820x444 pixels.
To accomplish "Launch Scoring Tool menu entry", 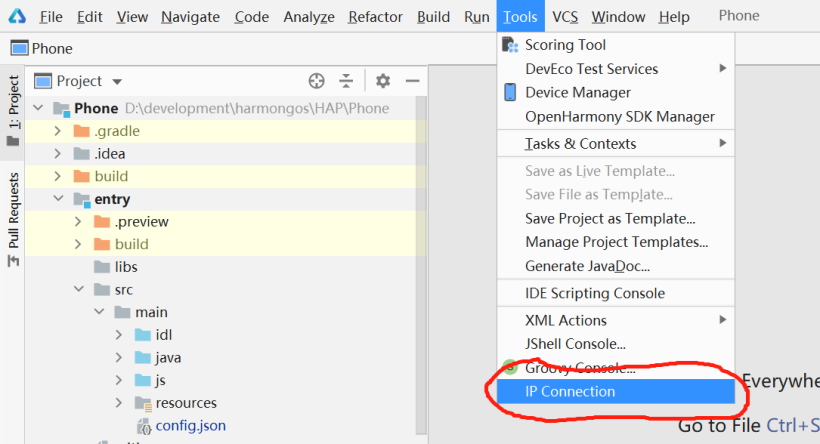I will point(565,44).
